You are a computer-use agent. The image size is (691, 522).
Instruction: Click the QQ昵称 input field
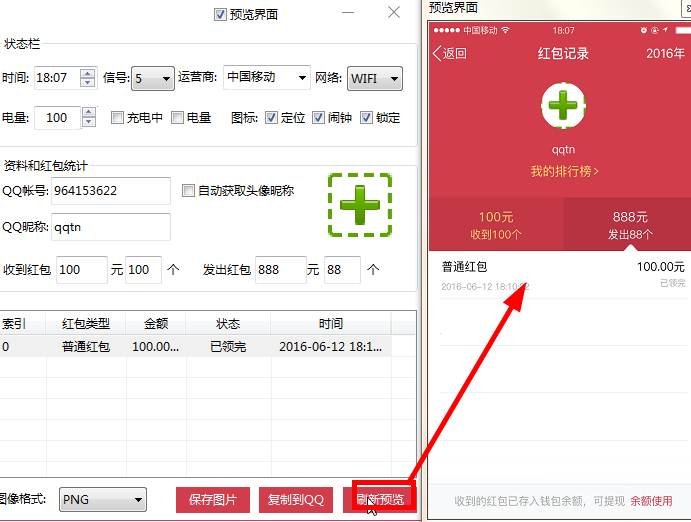pos(111,227)
